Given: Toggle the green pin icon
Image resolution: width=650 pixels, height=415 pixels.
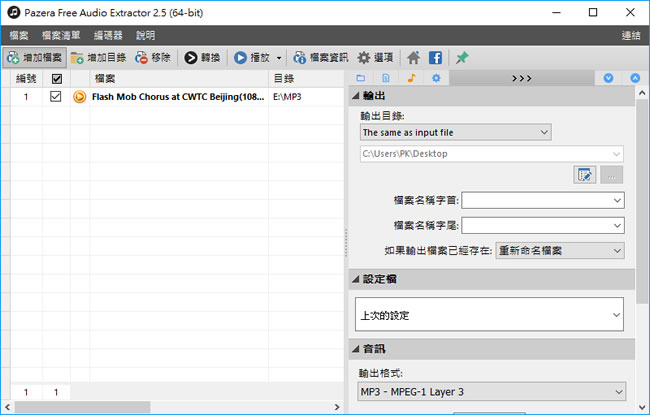Looking at the screenshot, I should pyautogui.click(x=462, y=58).
